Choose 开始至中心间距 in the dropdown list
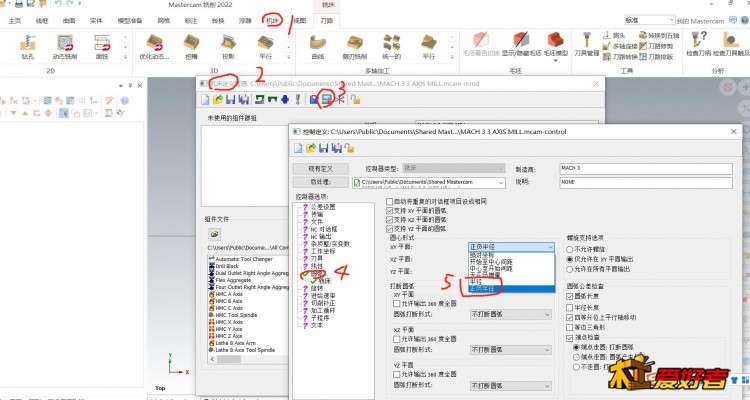This screenshot has width=750, height=400. pyautogui.click(x=511, y=262)
